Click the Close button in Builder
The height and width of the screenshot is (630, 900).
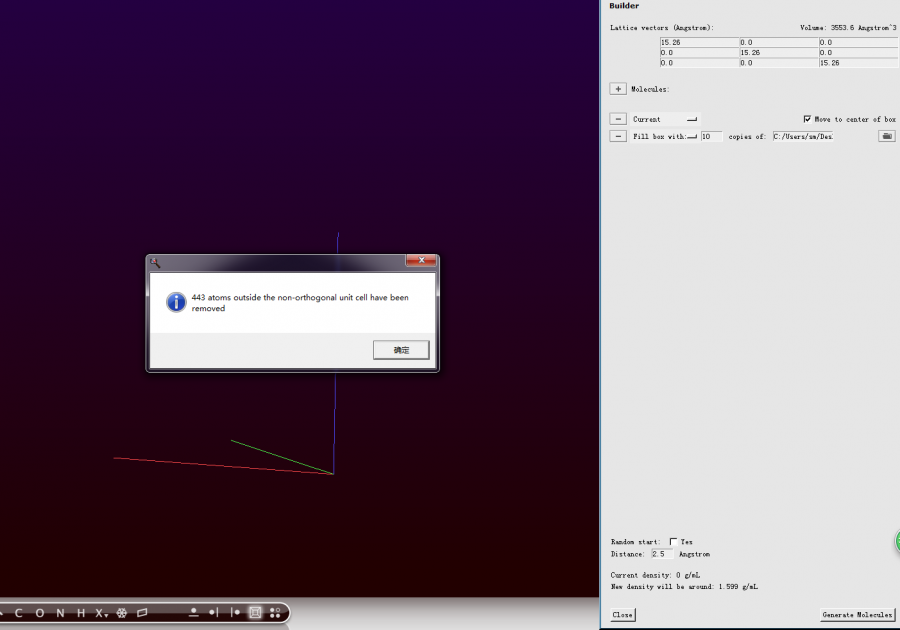pos(622,615)
